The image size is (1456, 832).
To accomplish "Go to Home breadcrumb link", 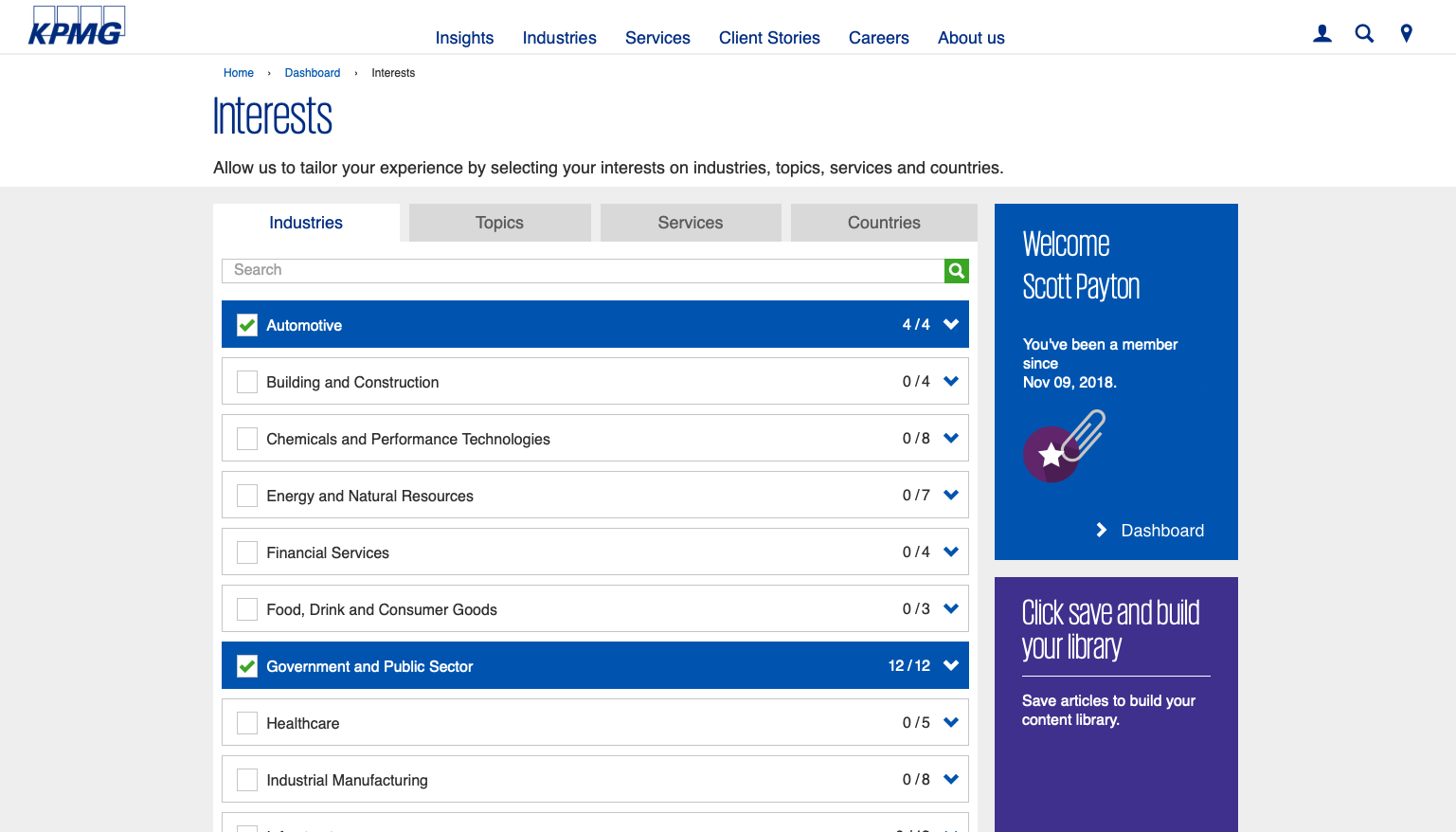I will [239, 73].
